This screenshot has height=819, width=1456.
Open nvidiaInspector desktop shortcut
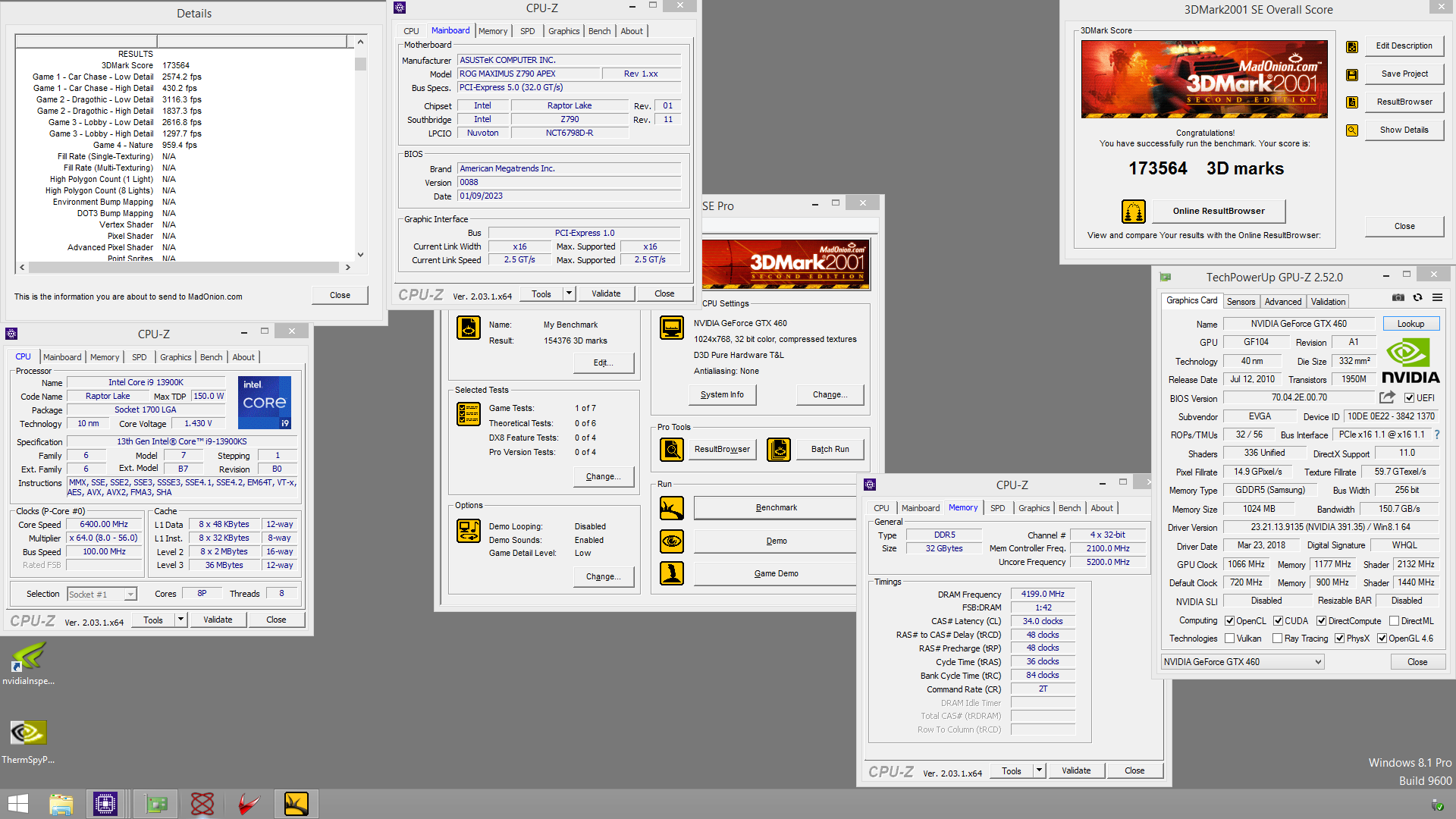(29, 664)
